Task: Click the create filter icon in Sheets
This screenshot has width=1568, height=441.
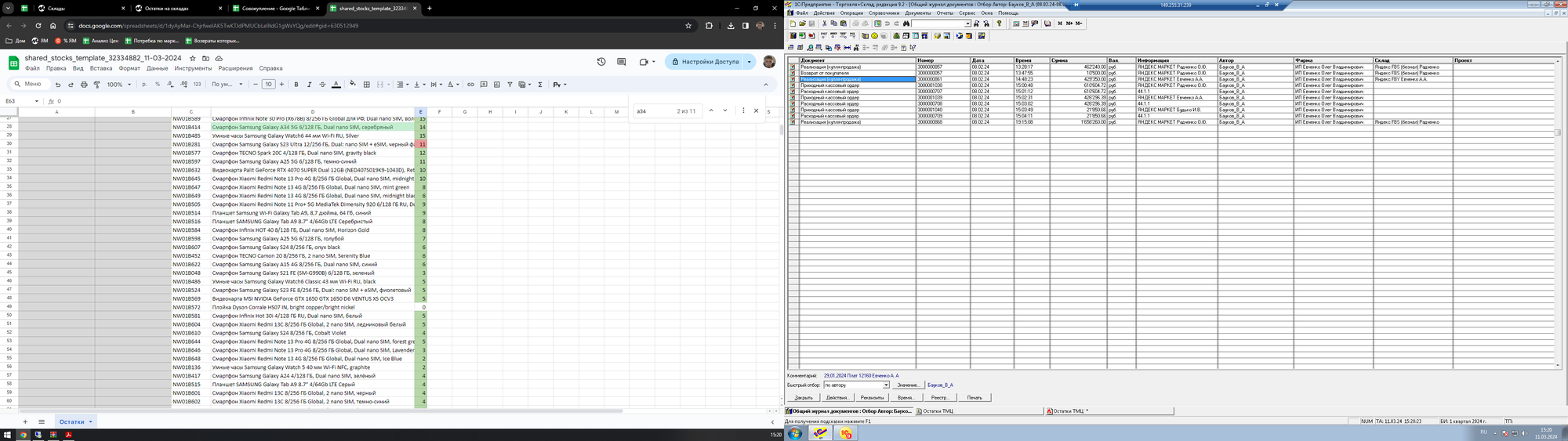Action: point(510,85)
